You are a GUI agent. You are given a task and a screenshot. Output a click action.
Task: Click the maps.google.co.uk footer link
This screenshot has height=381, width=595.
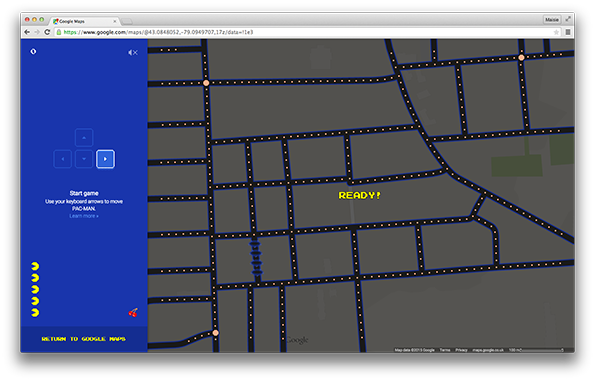pyautogui.click(x=488, y=350)
